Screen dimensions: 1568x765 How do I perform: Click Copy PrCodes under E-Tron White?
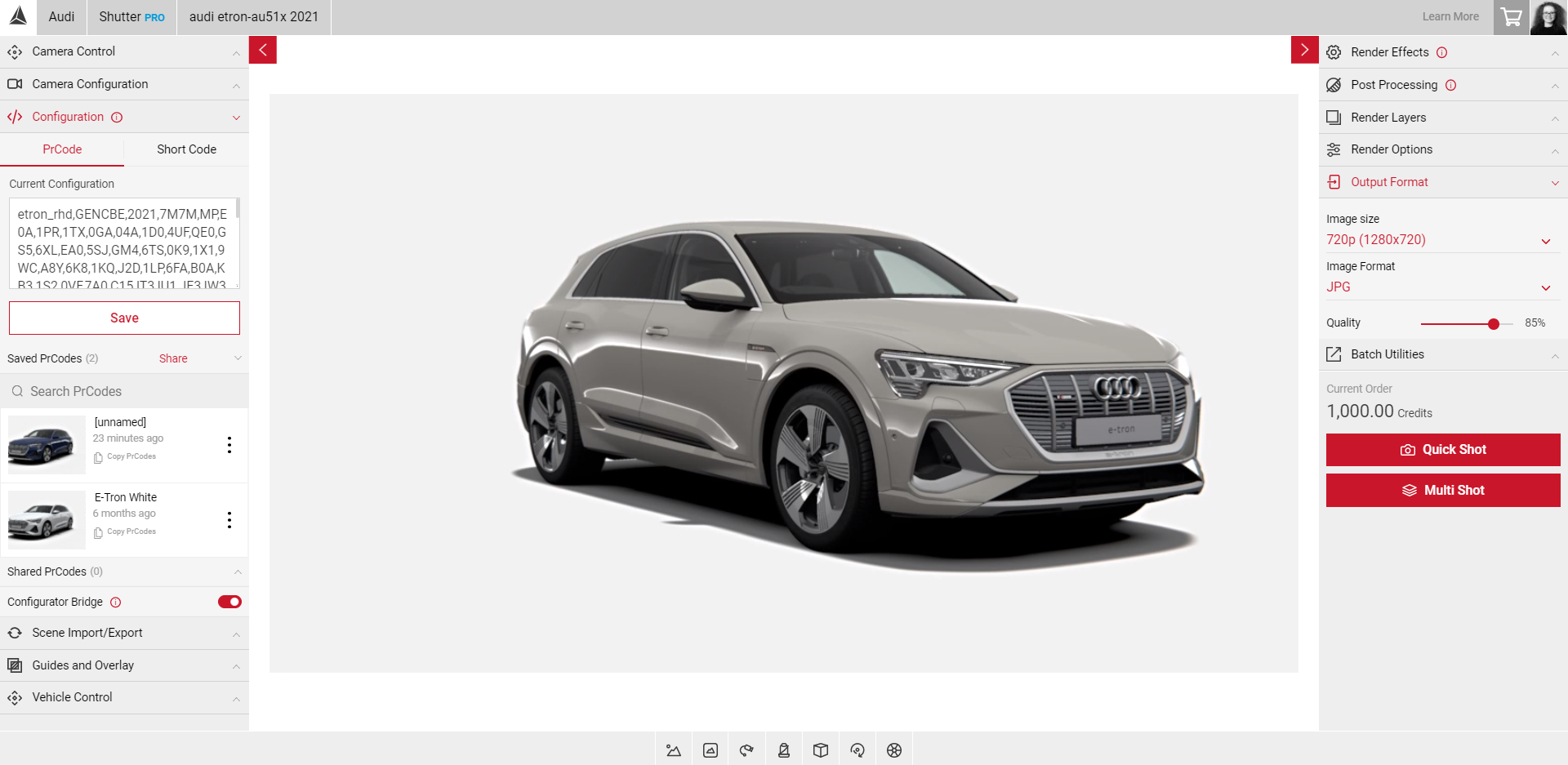131,531
